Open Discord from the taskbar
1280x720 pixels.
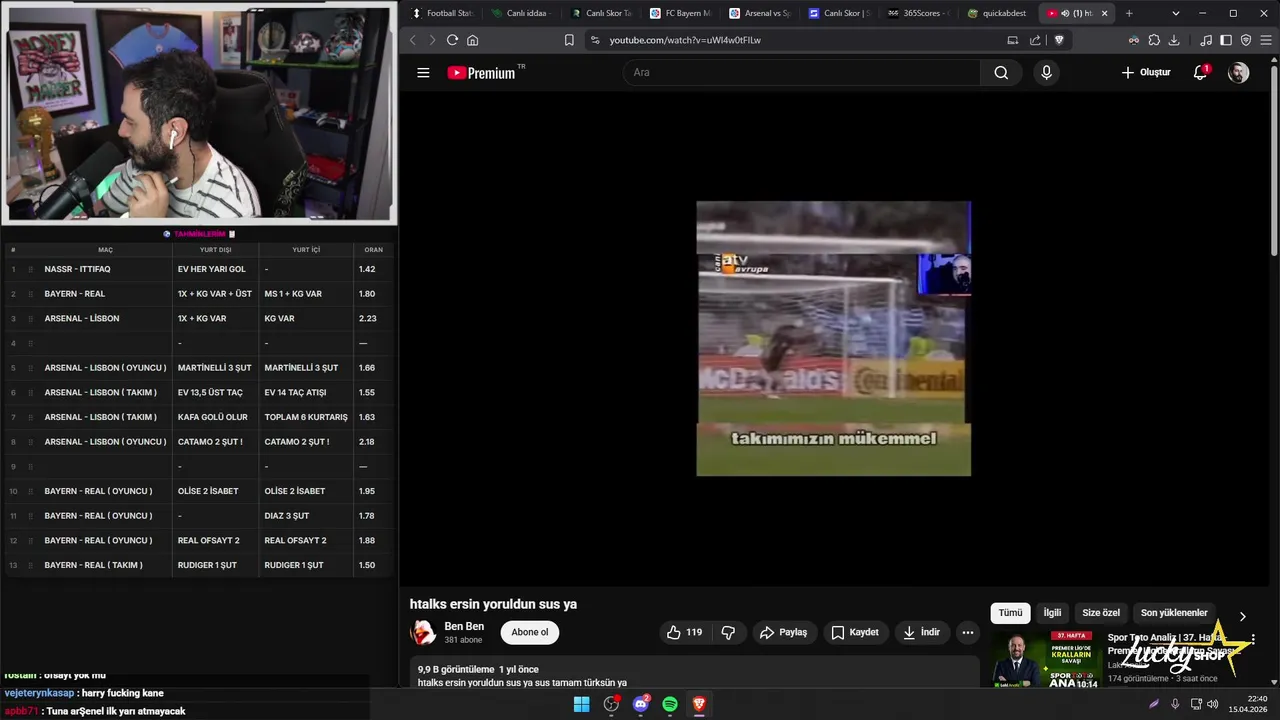pyautogui.click(x=641, y=704)
